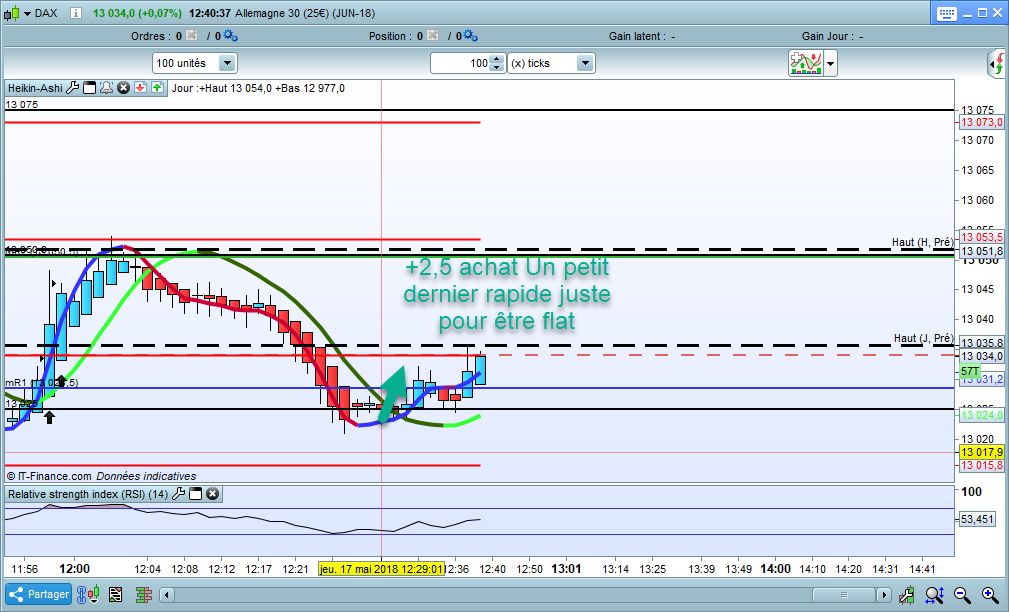Screen dimensions: 1009x612
Task: Open RSI indicator settings wrench
Action: click(178, 494)
